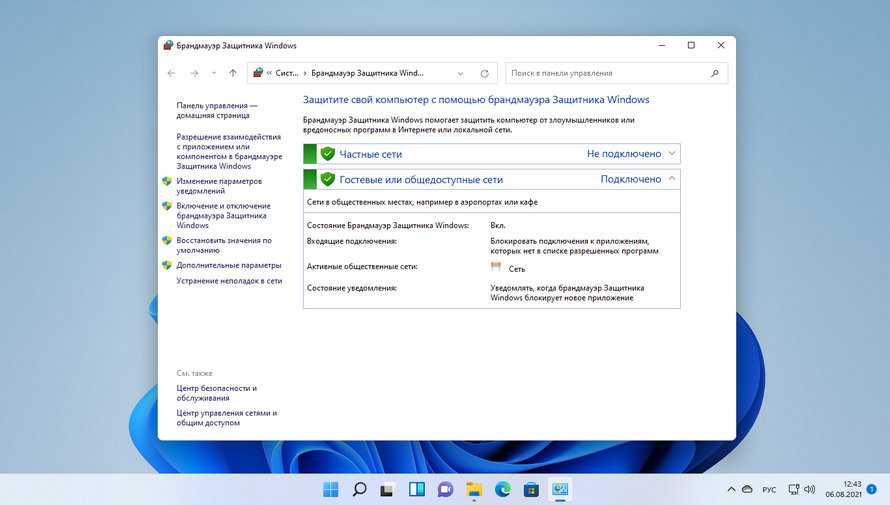Click the 'Подключено' status text
Image resolution: width=890 pixels, height=505 pixels.
point(631,179)
